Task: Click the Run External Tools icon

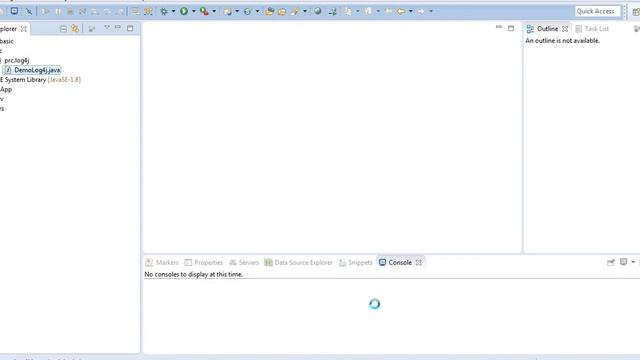Action: (204, 11)
